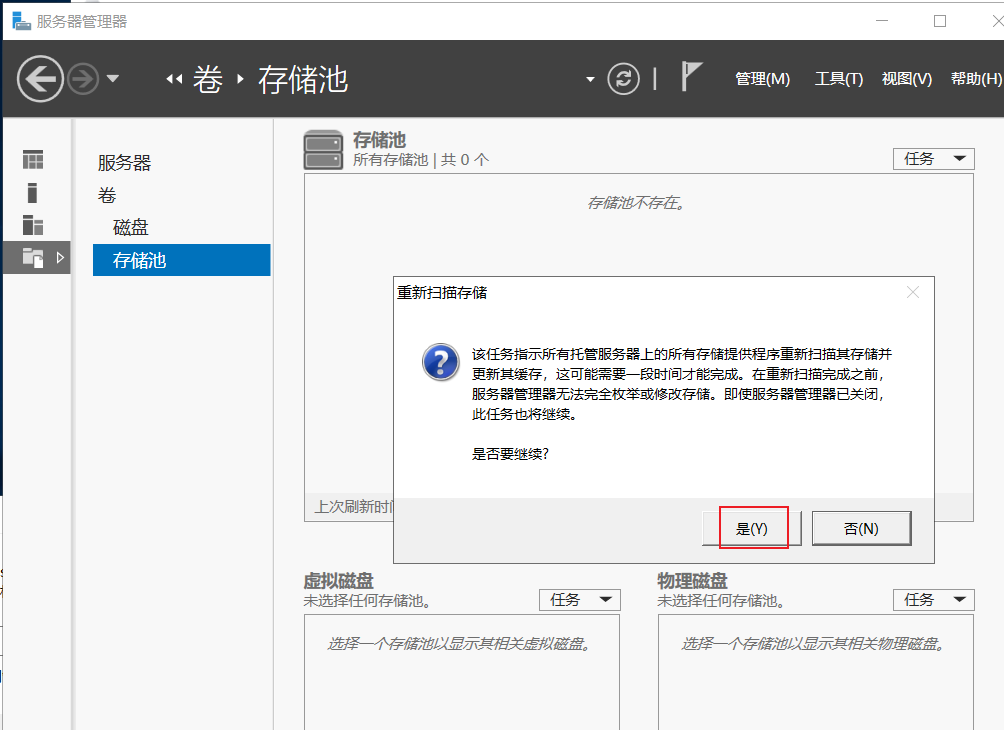Click the back navigation arrow
The width and height of the screenshot is (1004, 730).
pyautogui.click(x=40, y=79)
